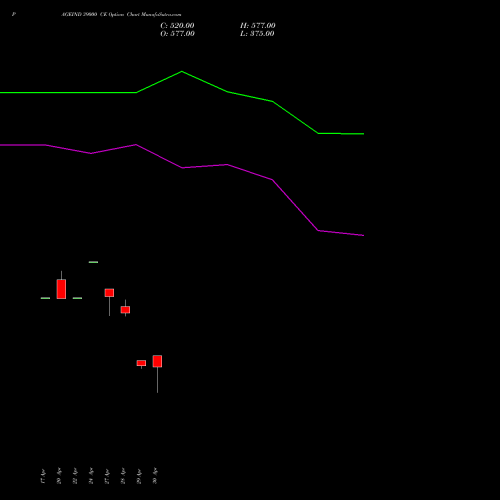The image size is (500, 500).
Task: Click the green dash candle above 24 Apr
Action: (93, 262)
